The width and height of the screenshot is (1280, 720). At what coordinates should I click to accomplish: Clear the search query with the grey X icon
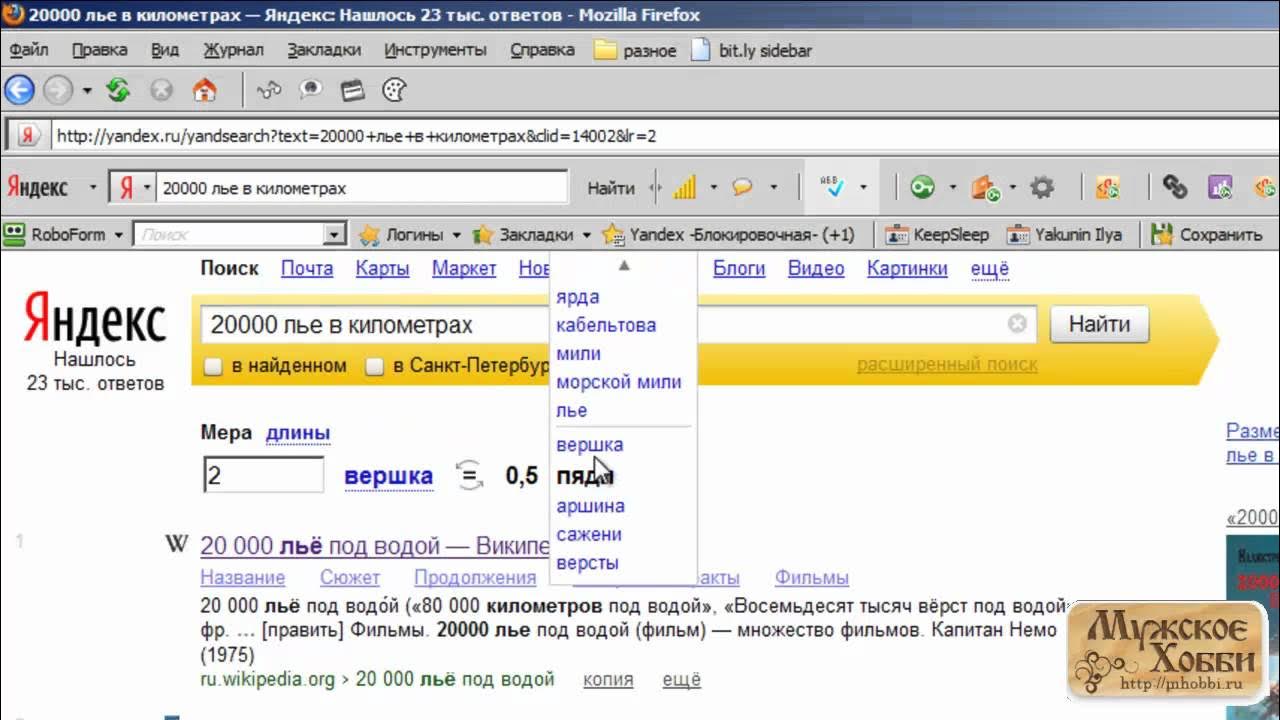pyautogui.click(x=1017, y=324)
